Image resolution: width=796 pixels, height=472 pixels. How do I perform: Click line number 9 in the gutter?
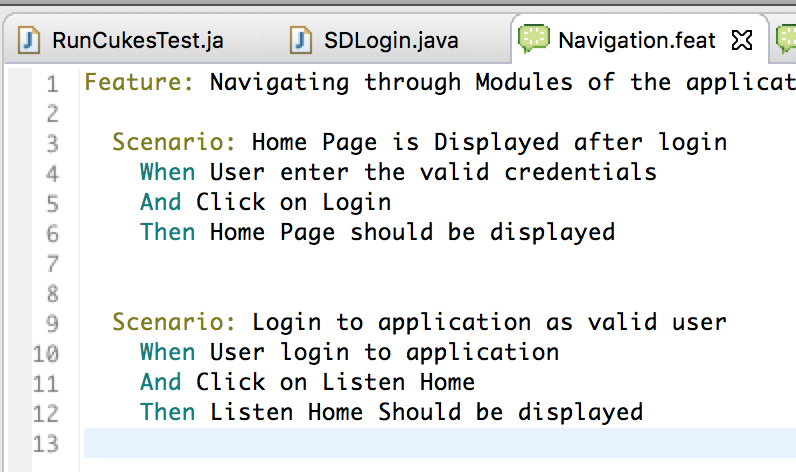52,323
